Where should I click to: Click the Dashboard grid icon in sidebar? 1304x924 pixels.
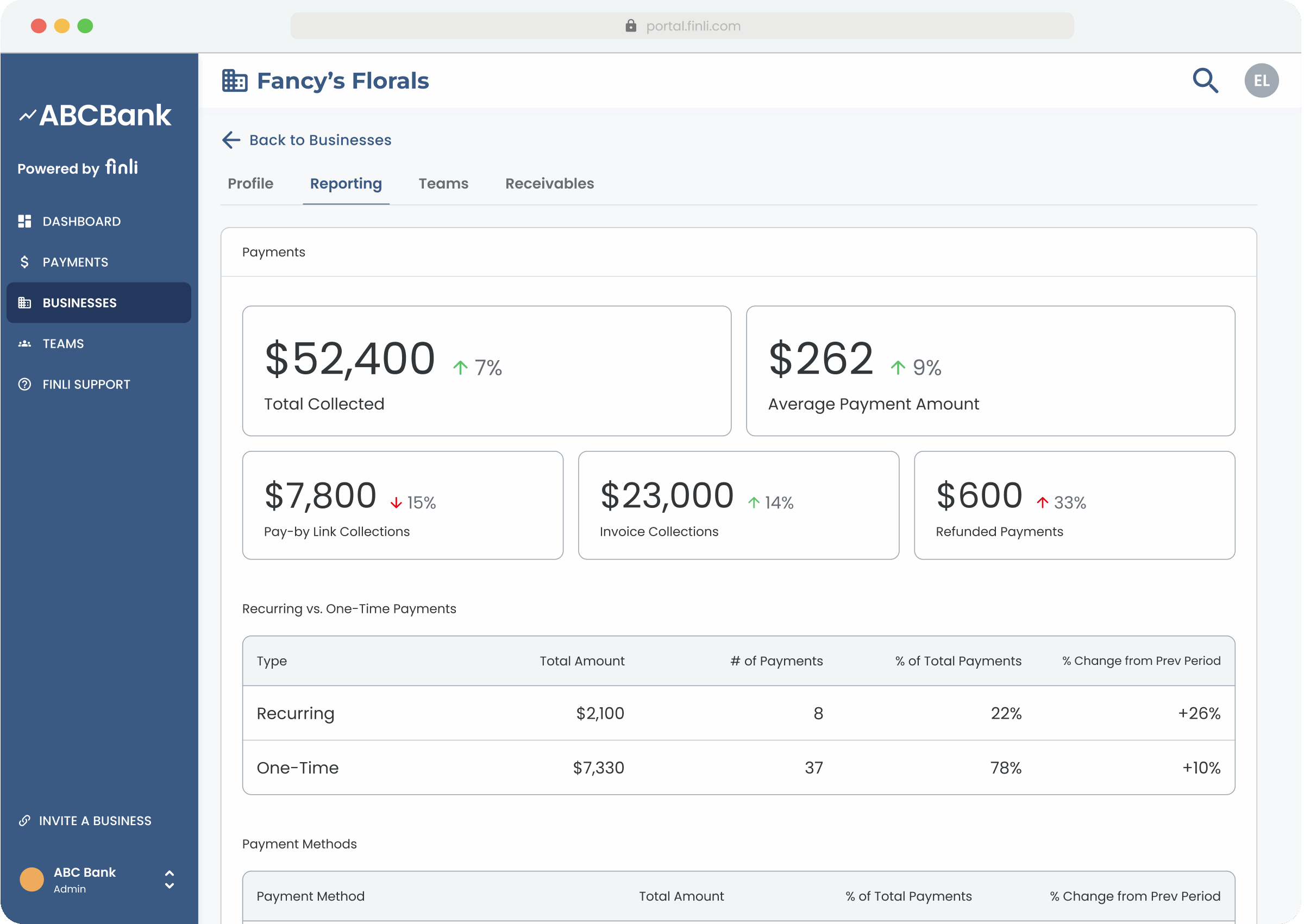[x=24, y=221]
